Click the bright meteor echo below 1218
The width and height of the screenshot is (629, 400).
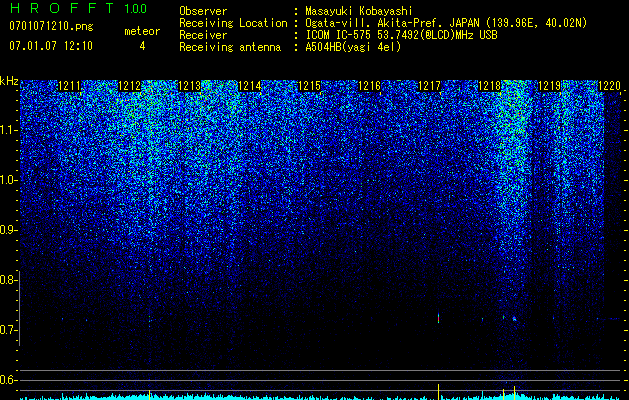point(514,319)
